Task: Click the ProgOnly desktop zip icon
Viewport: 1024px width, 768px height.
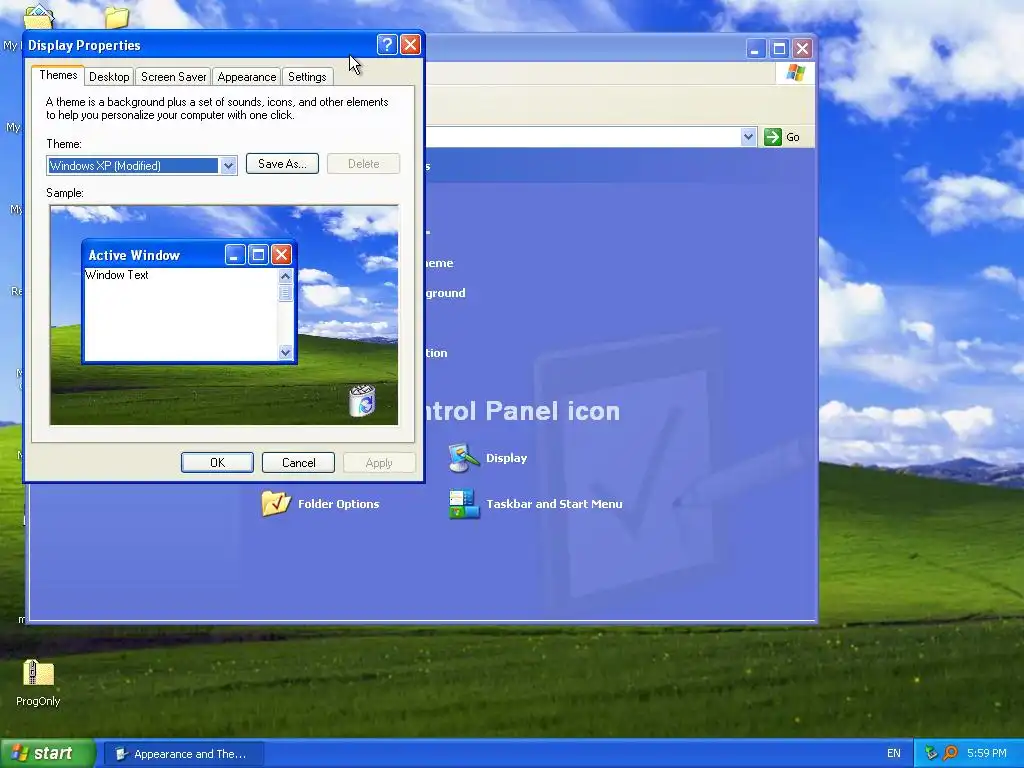Action: 38,674
